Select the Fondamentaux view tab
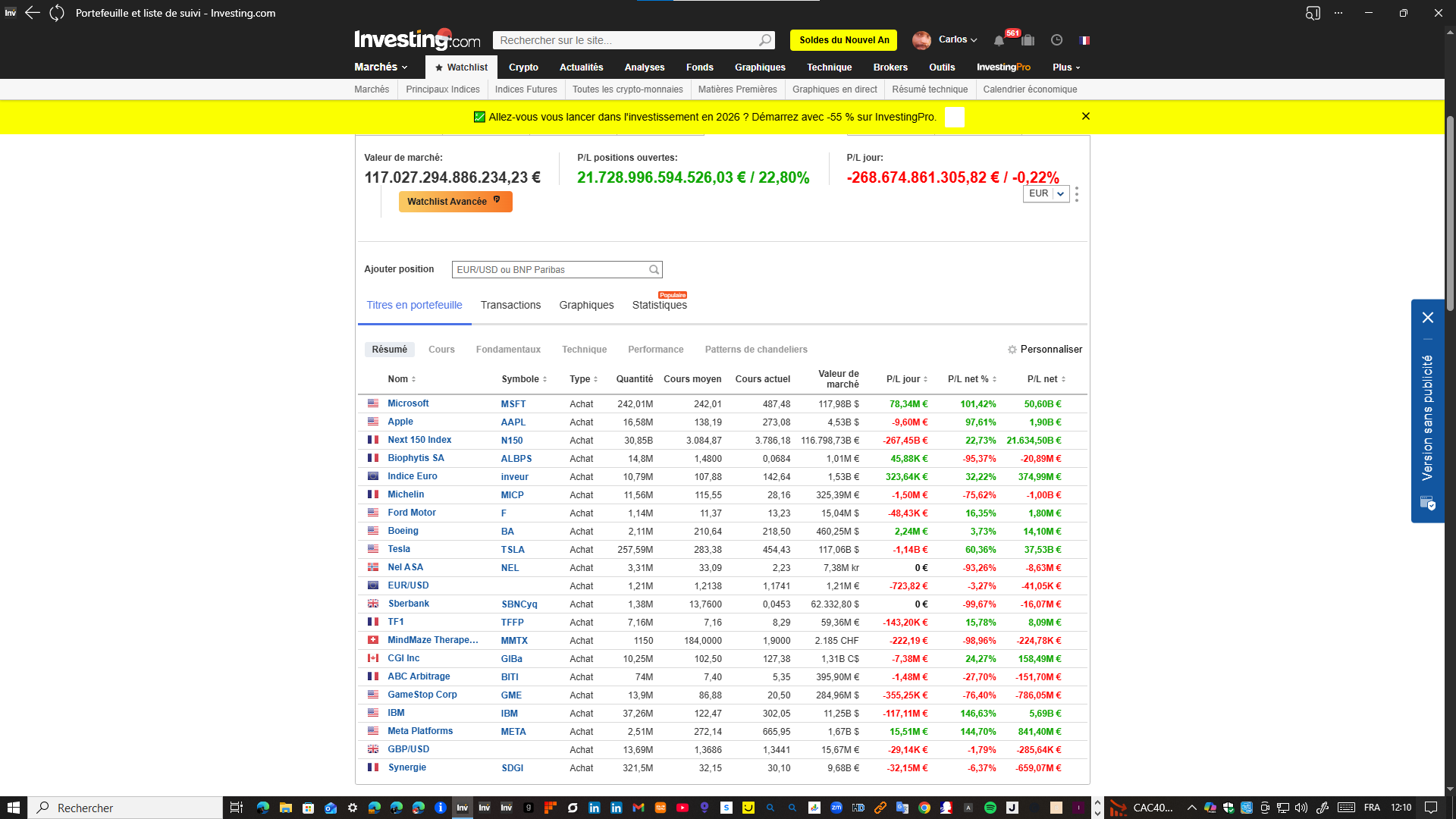The width and height of the screenshot is (1456, 819). (508, 350)
